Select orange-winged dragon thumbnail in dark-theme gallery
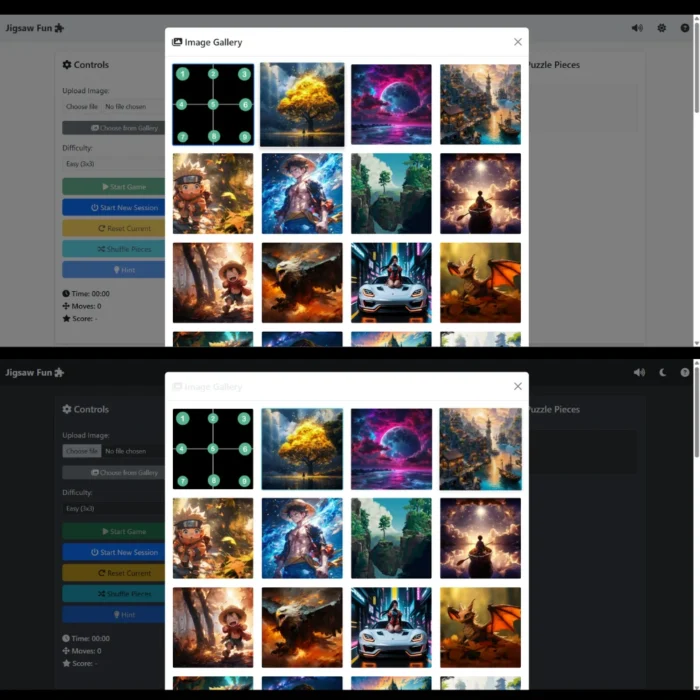 click(x=480, y=627)
